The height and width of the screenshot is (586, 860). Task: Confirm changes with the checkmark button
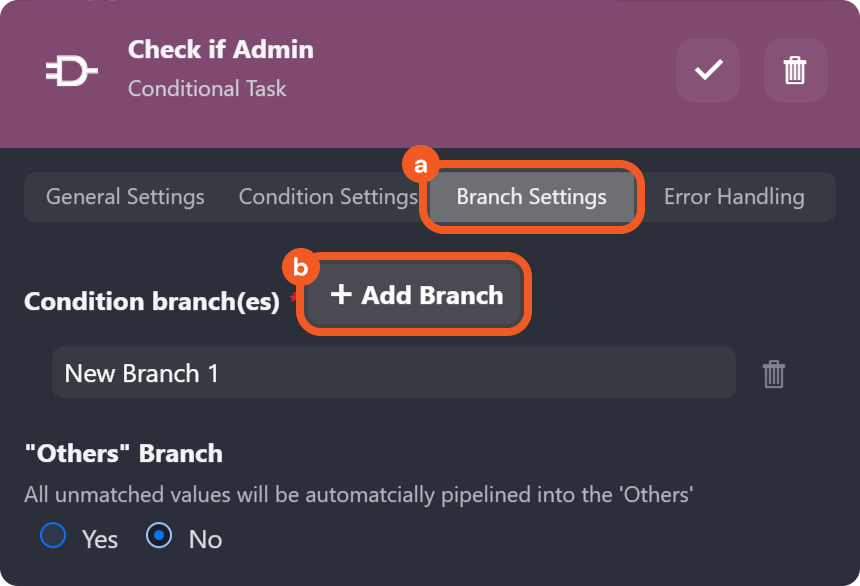coord(708,70)
